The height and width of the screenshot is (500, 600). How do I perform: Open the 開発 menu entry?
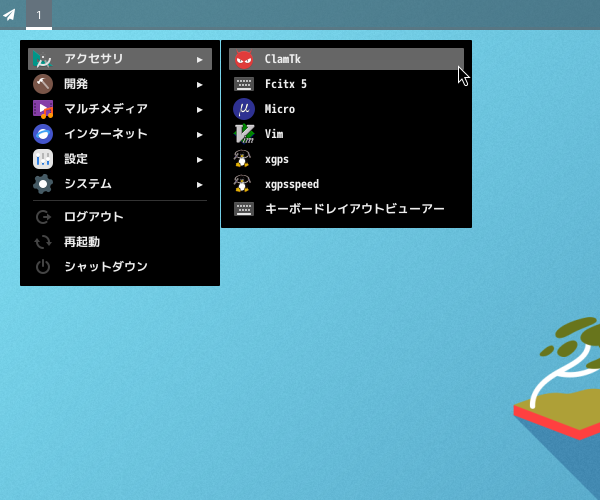120,84
